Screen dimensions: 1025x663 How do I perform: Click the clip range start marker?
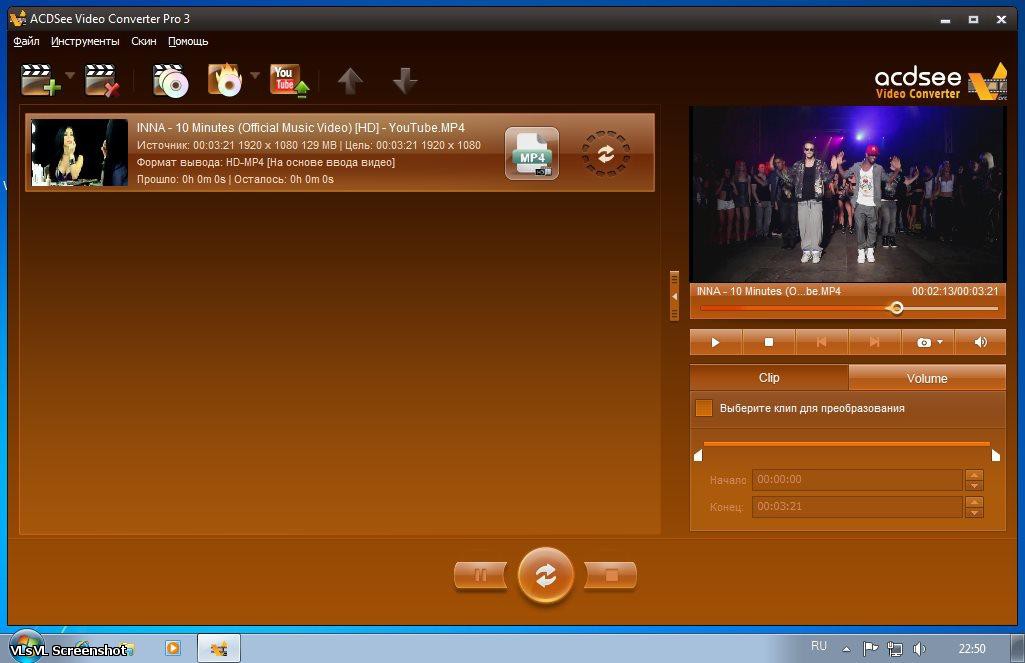[697, 454]
